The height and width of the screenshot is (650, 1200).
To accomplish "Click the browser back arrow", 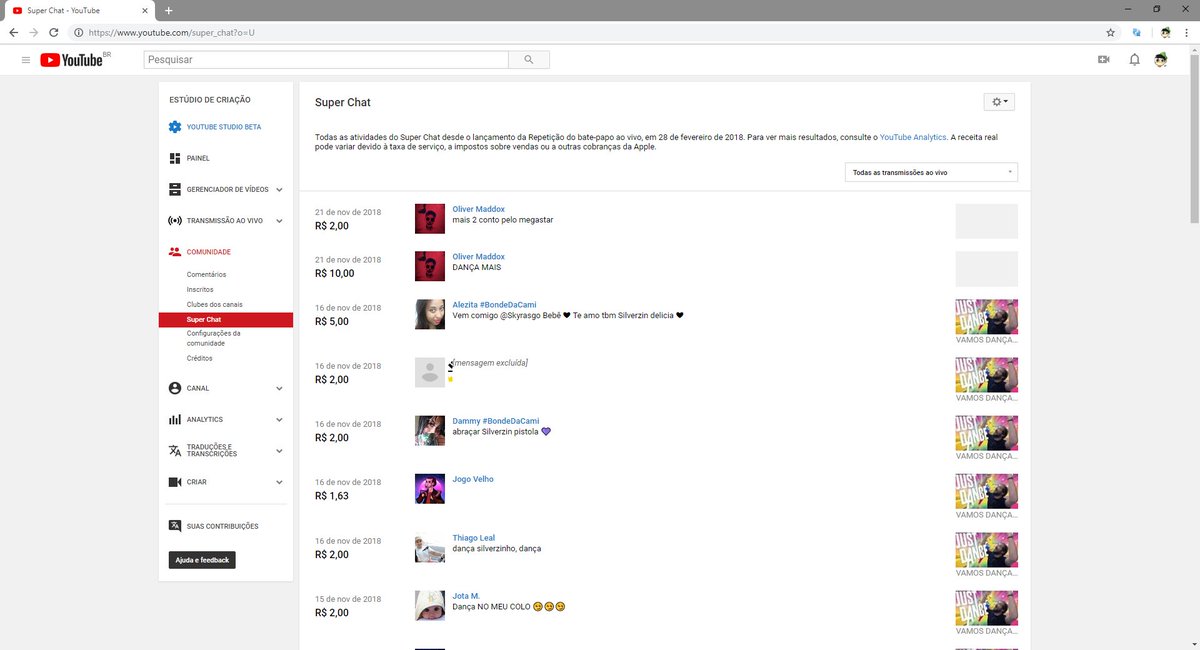I will click(13, 32).
